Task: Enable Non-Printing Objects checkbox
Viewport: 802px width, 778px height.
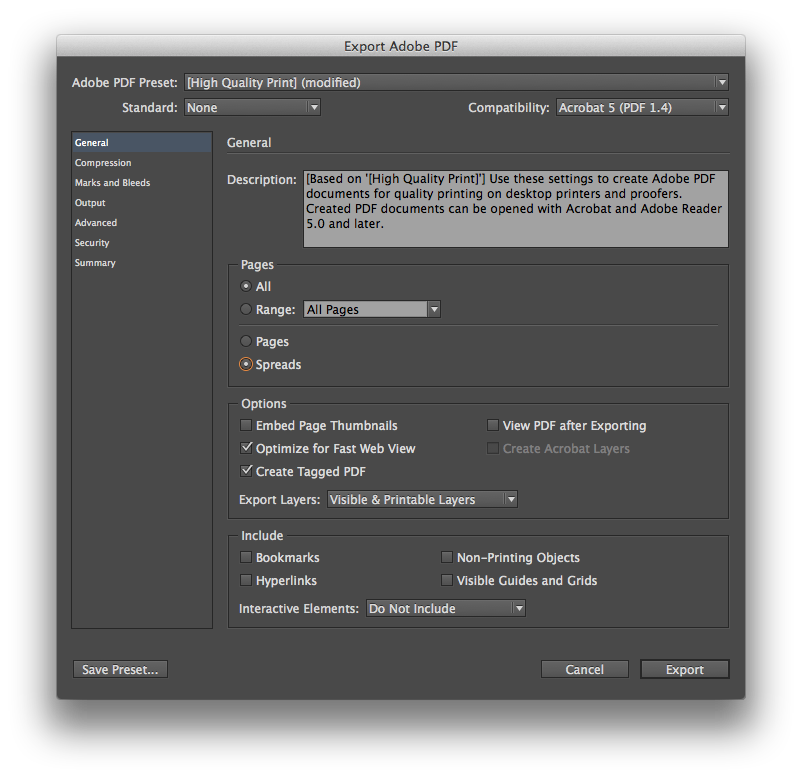Action: coord(447,557)
